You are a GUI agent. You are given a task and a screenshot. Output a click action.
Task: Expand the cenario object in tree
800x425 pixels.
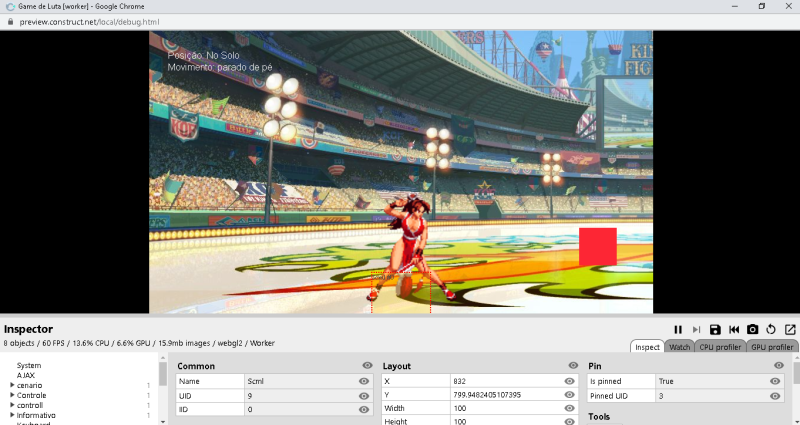[x=12, y=385]
